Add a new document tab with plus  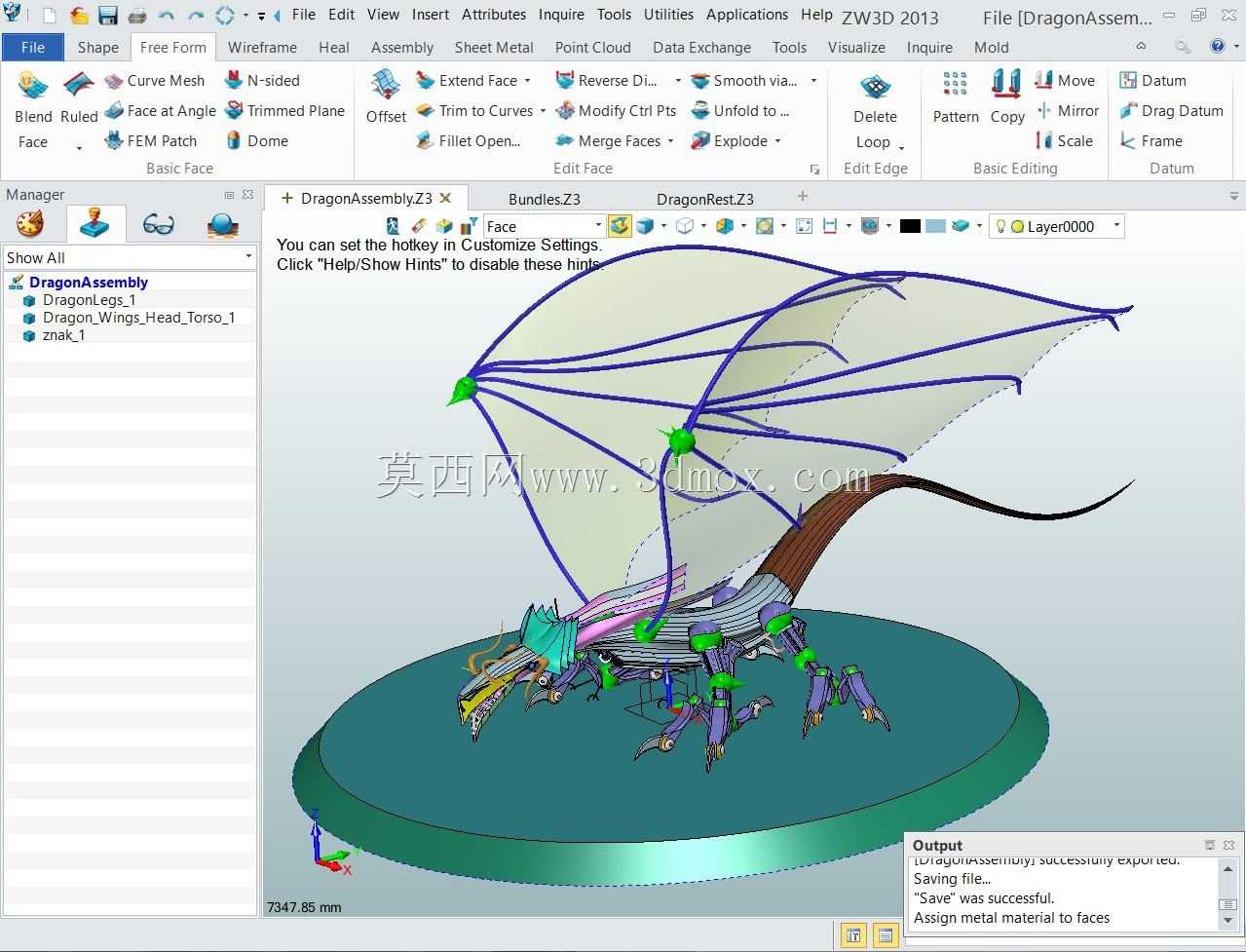pyautogui.click(x=803, y=196)
